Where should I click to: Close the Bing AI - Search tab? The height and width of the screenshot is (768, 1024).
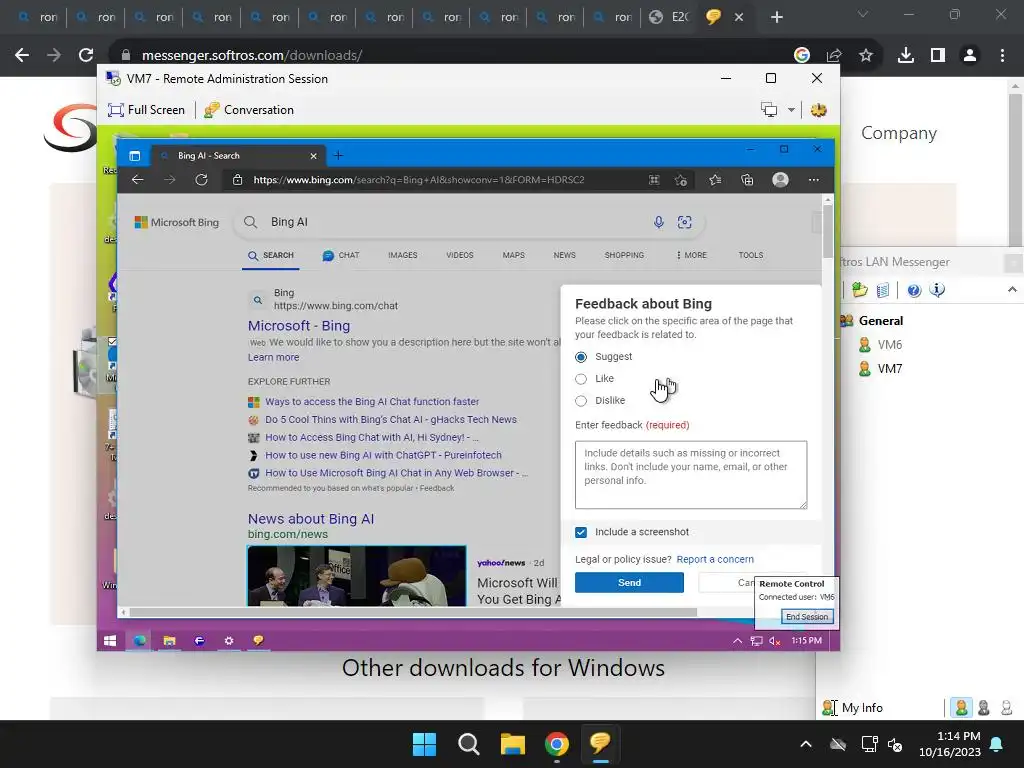[313, 155]
